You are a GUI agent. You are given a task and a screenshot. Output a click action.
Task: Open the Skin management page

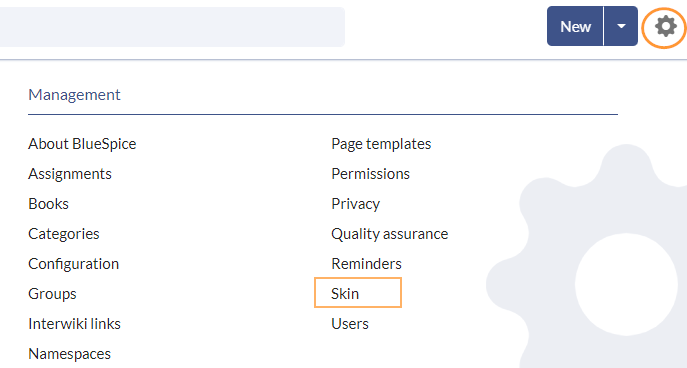tap(345, 294)
